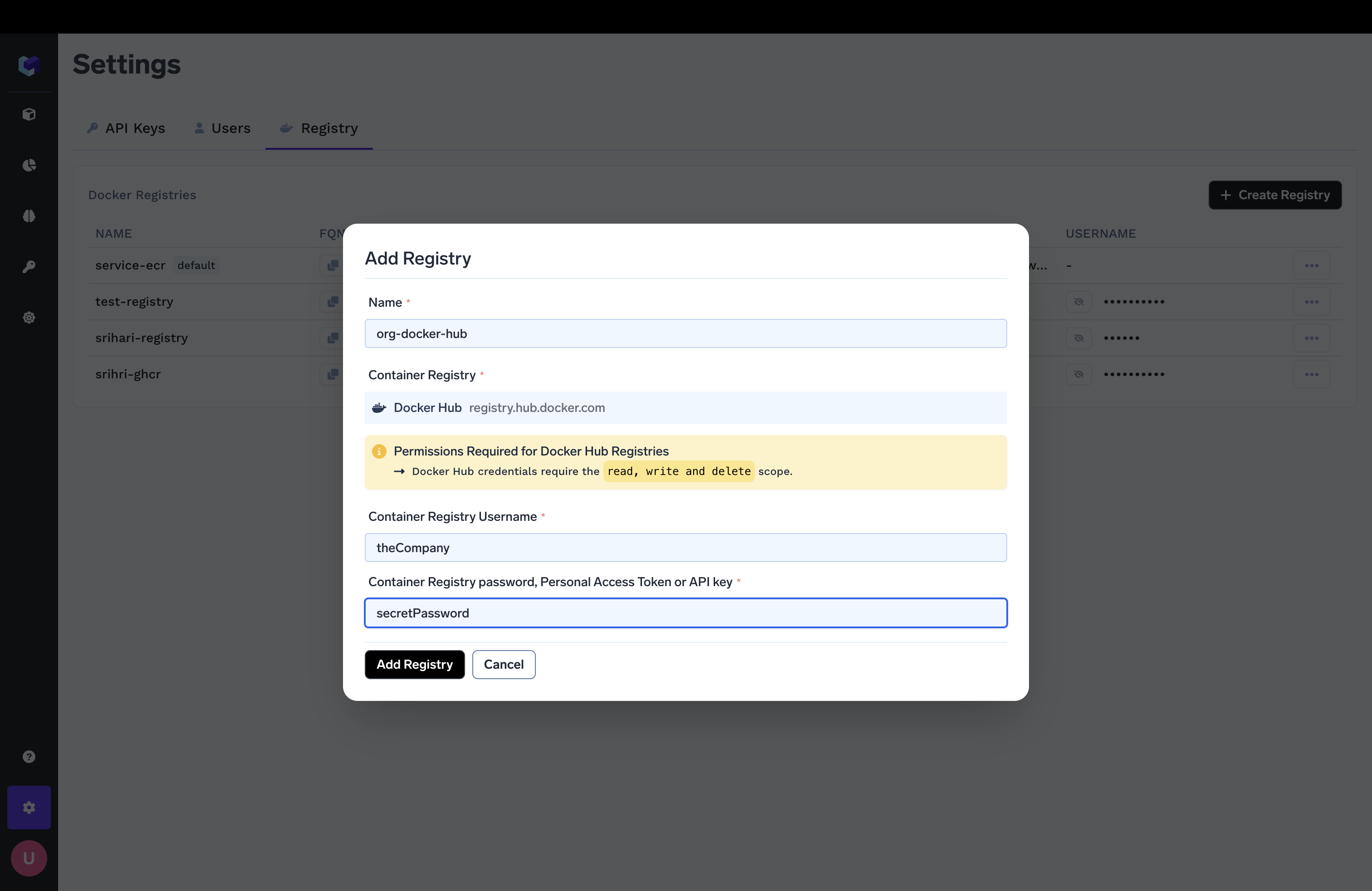Viewport: 1372px width, 891px height.
Task: Copy the FQN of service-ecr
Action: [333, 266]
